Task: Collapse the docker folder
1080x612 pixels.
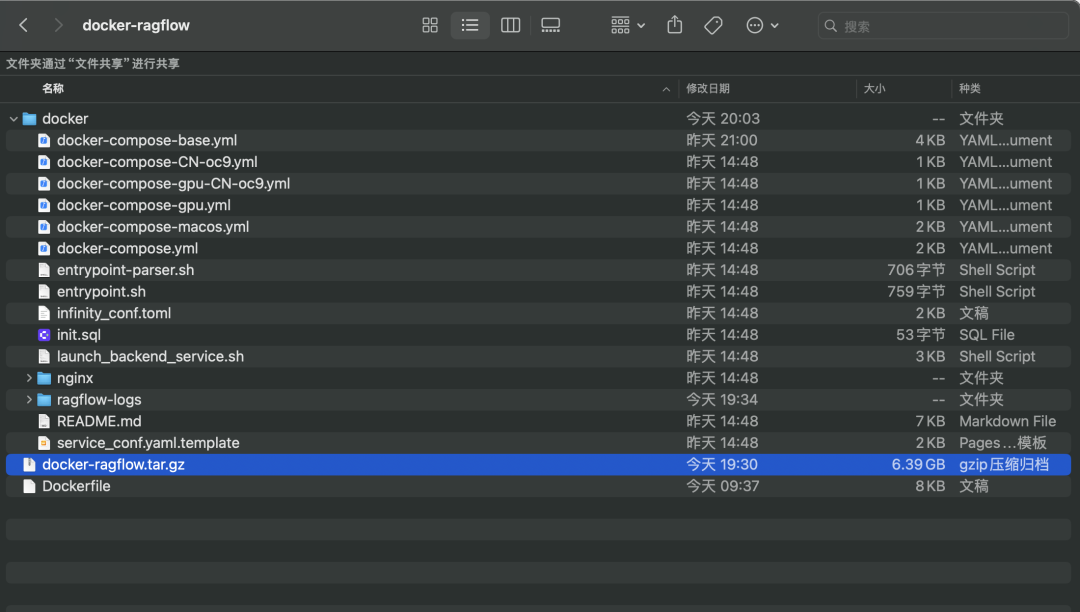Action: tap(13, 119)
